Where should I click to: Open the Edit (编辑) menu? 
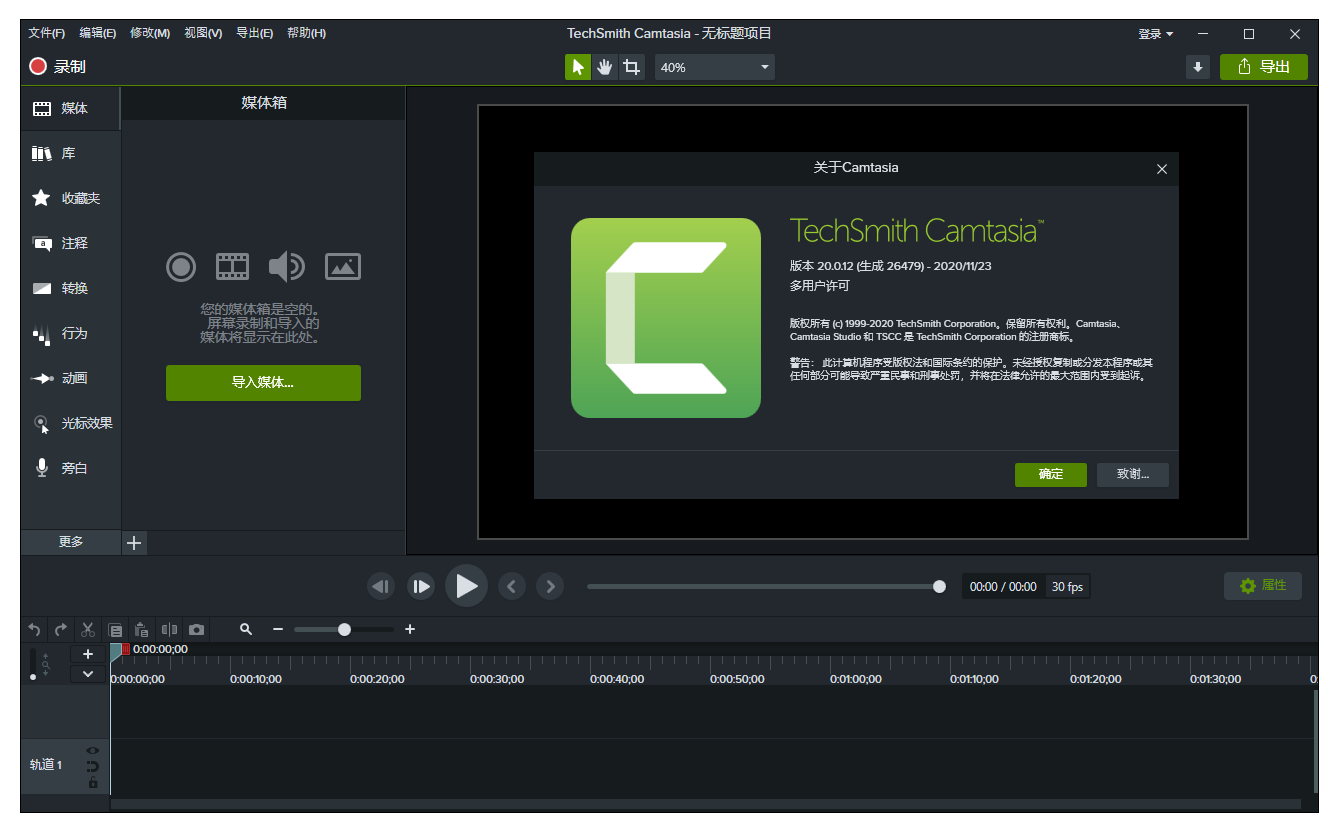coord(97,33)
